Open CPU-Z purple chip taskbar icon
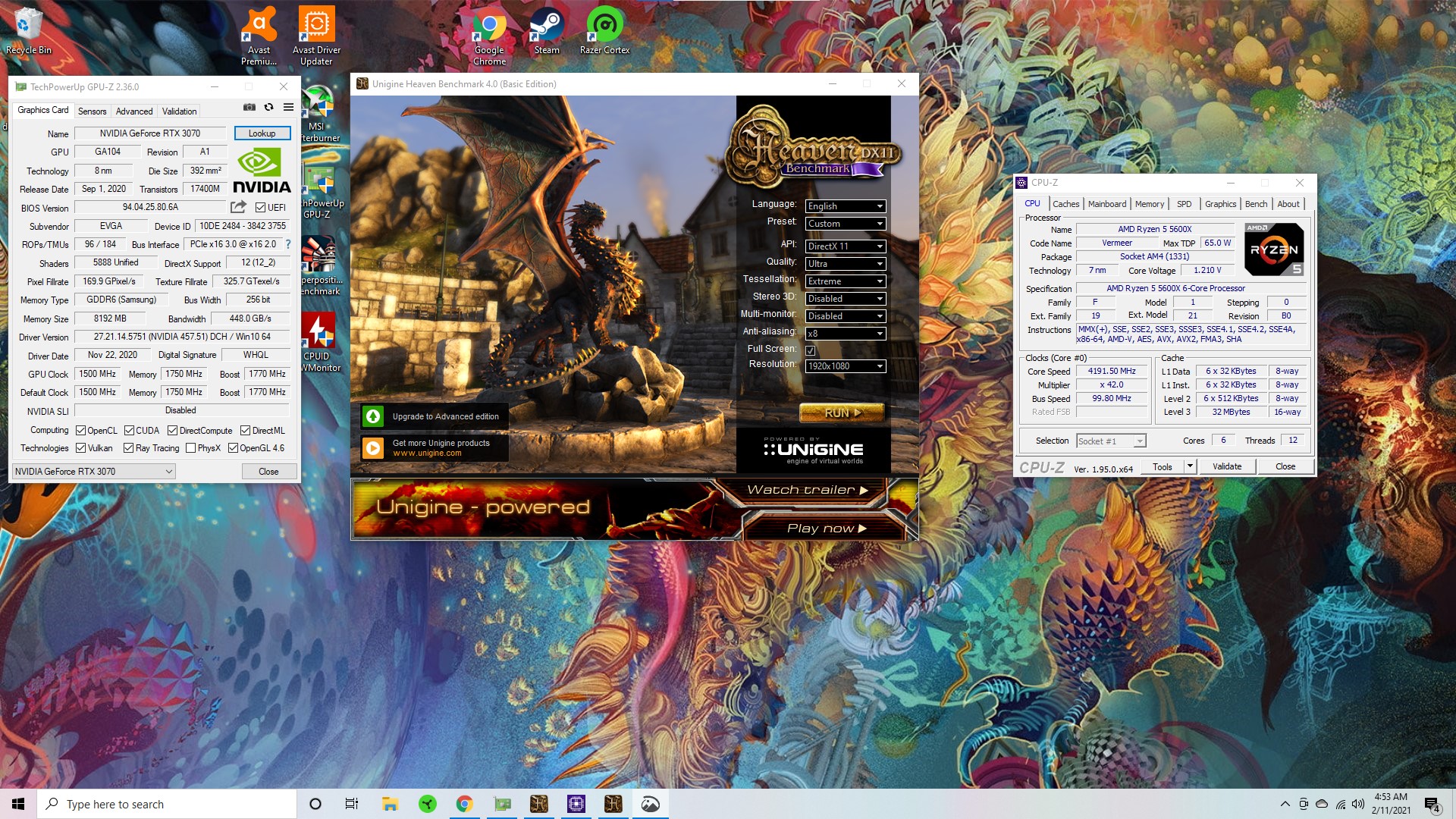 click(x=576, y=804)
